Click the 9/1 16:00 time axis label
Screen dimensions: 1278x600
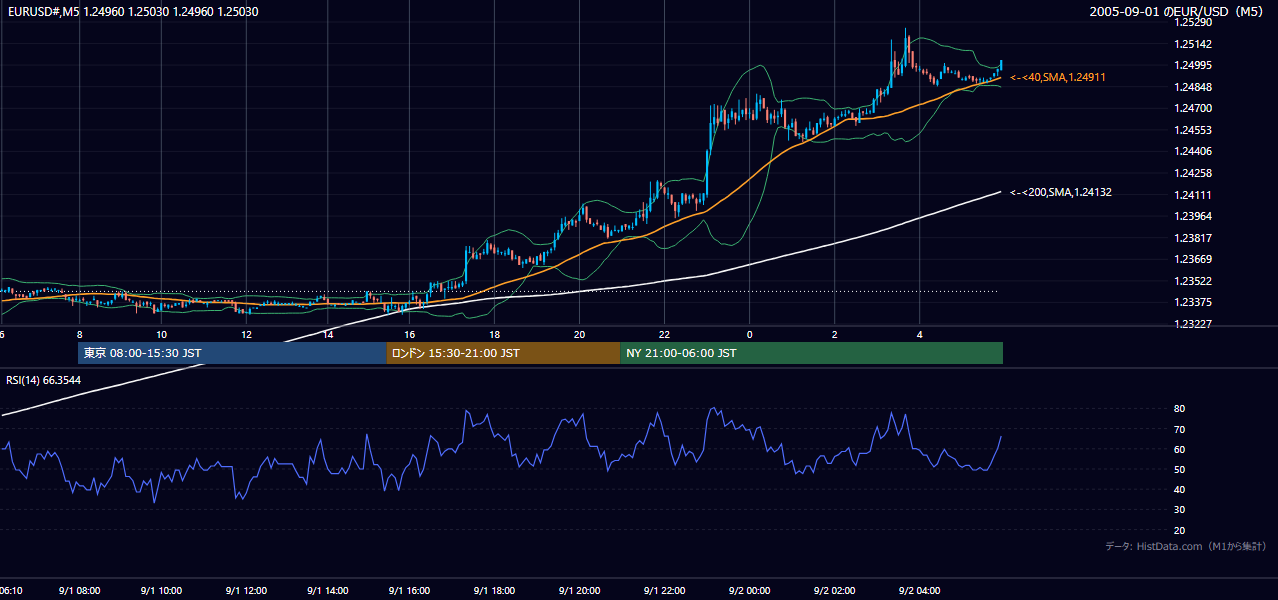[x=409, y=591]
